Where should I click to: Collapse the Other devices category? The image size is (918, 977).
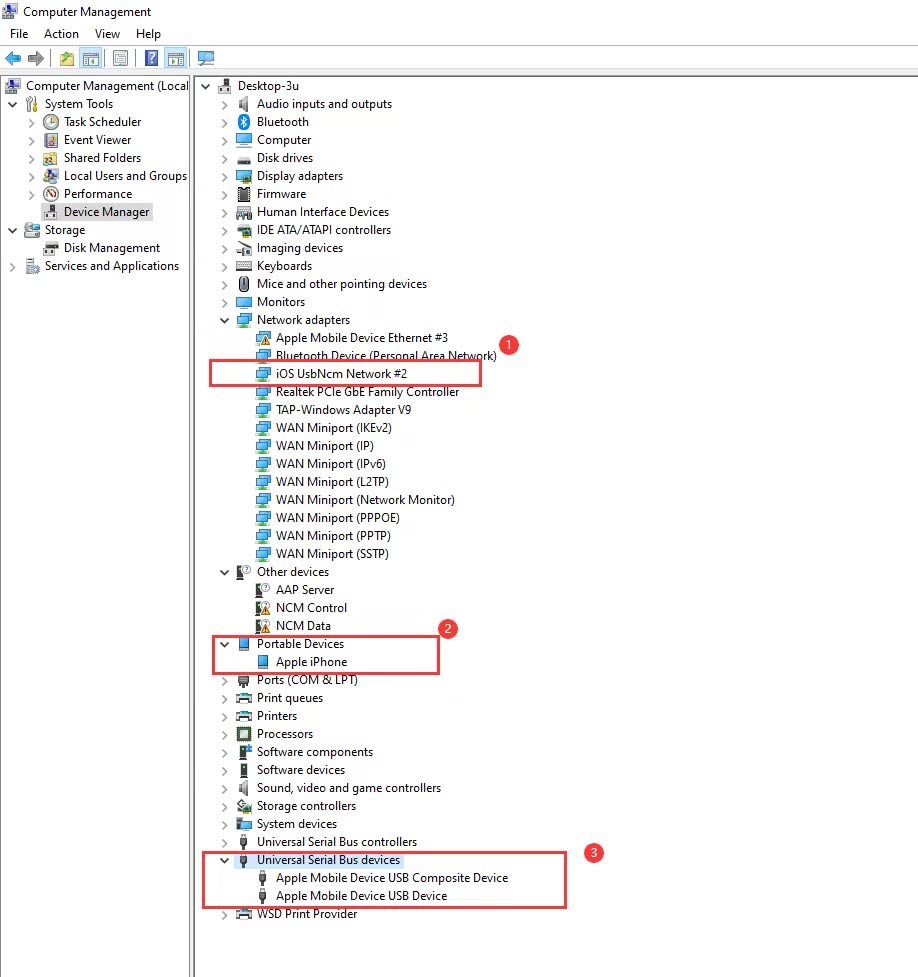click(x=224, y=571)
